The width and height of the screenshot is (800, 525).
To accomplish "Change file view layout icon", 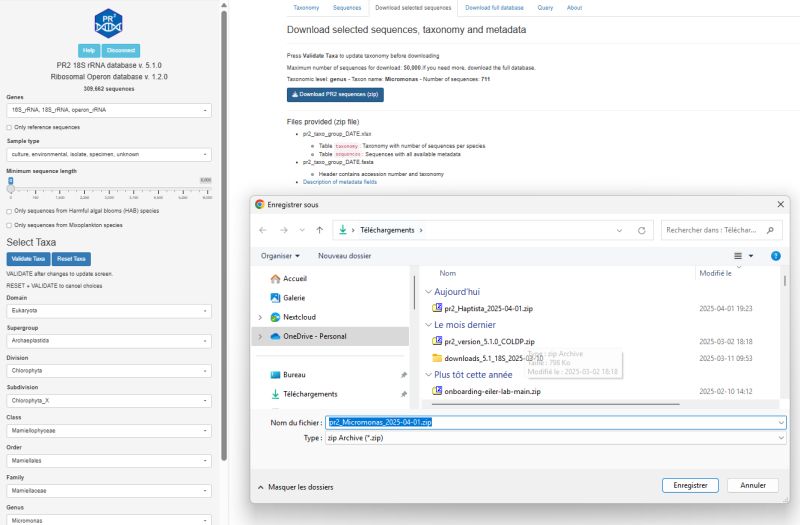I will pyautogui.click(x=738, y=256).
